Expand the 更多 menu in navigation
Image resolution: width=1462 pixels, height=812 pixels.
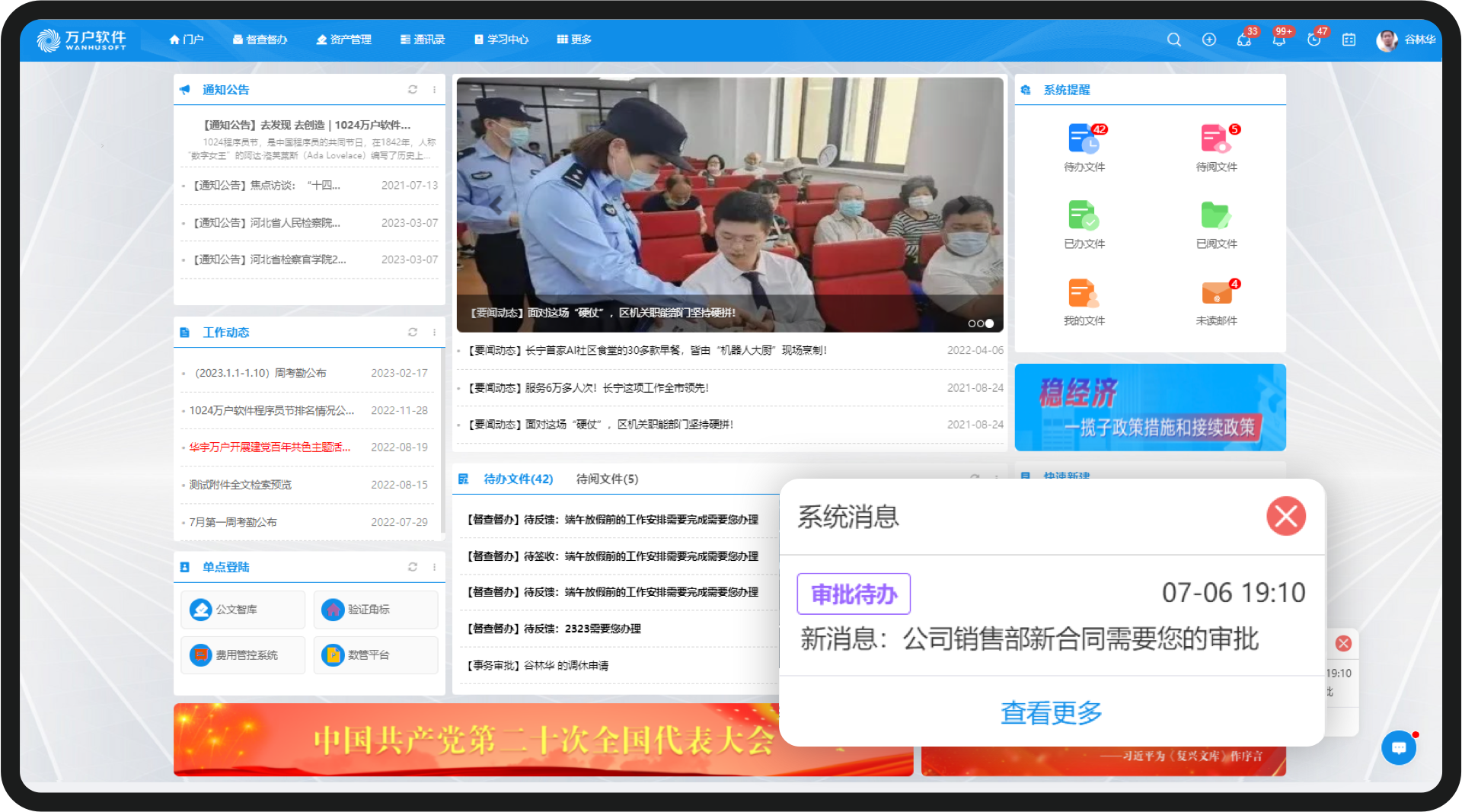574,40
